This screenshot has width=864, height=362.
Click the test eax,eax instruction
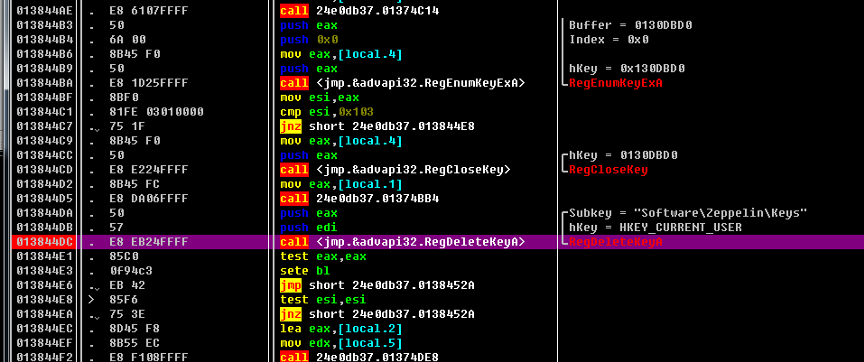tap(323, 256)
